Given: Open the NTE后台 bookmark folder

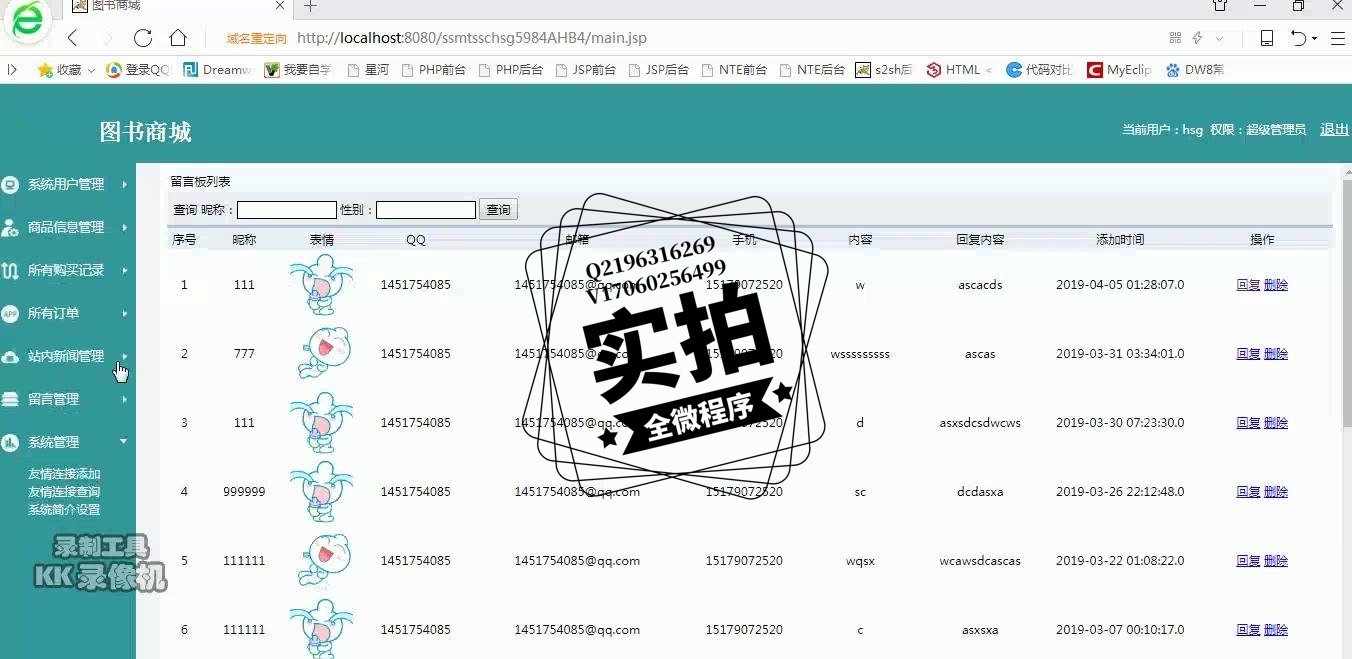Looking at the screenshot, I should (x=812, y=70).
